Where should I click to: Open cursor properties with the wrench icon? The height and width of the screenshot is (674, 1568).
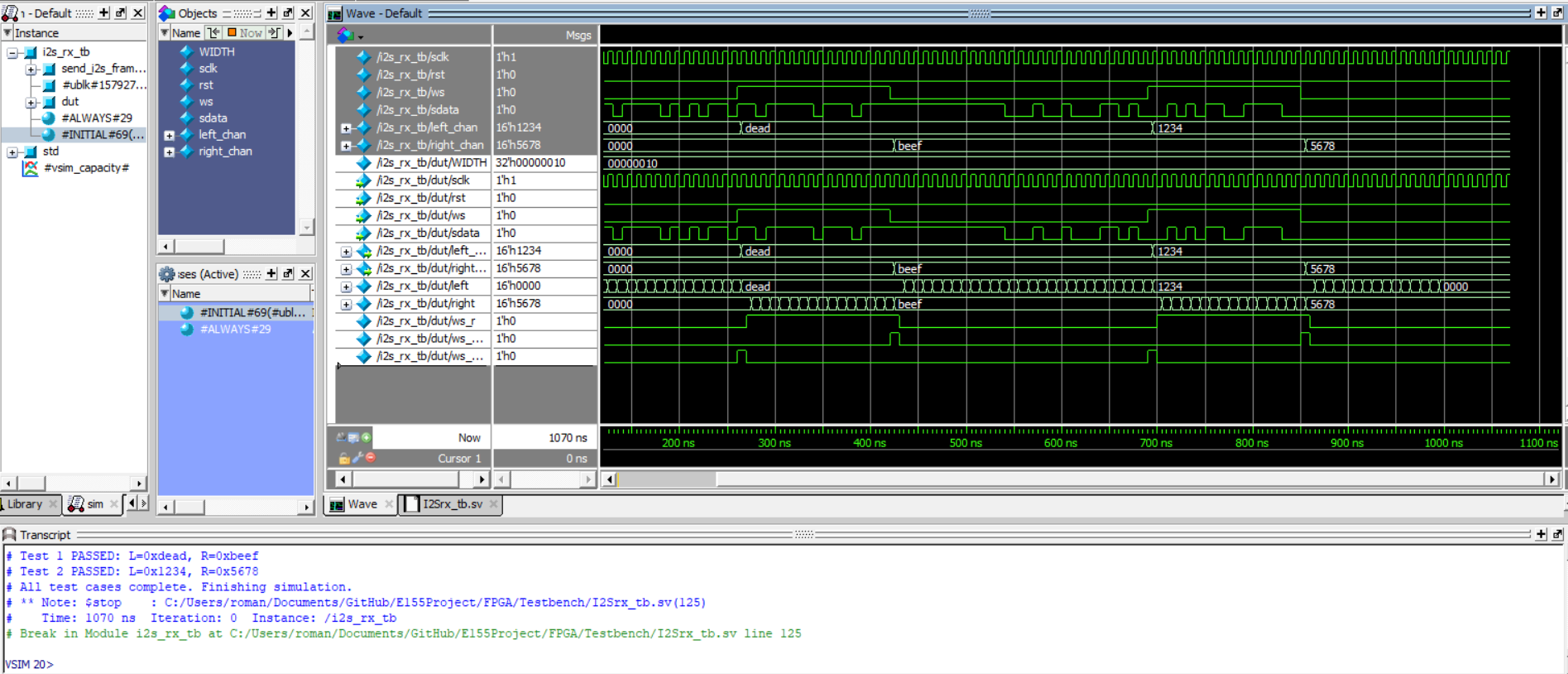357,458
